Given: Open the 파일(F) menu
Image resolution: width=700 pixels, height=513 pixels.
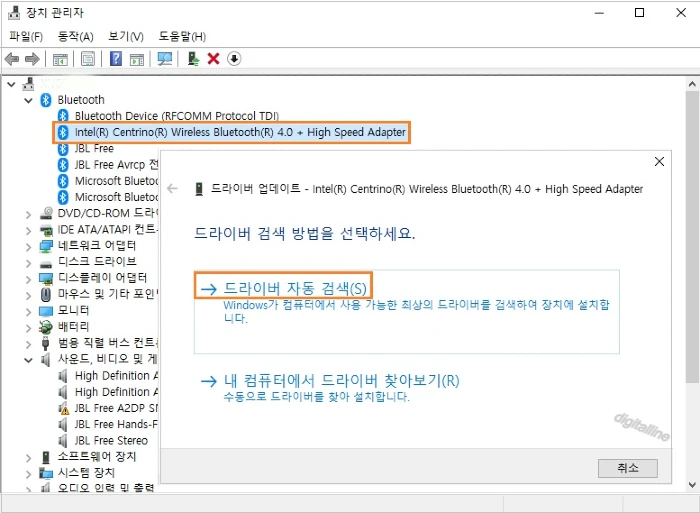Looking at the screenshot, I should 26,36.
